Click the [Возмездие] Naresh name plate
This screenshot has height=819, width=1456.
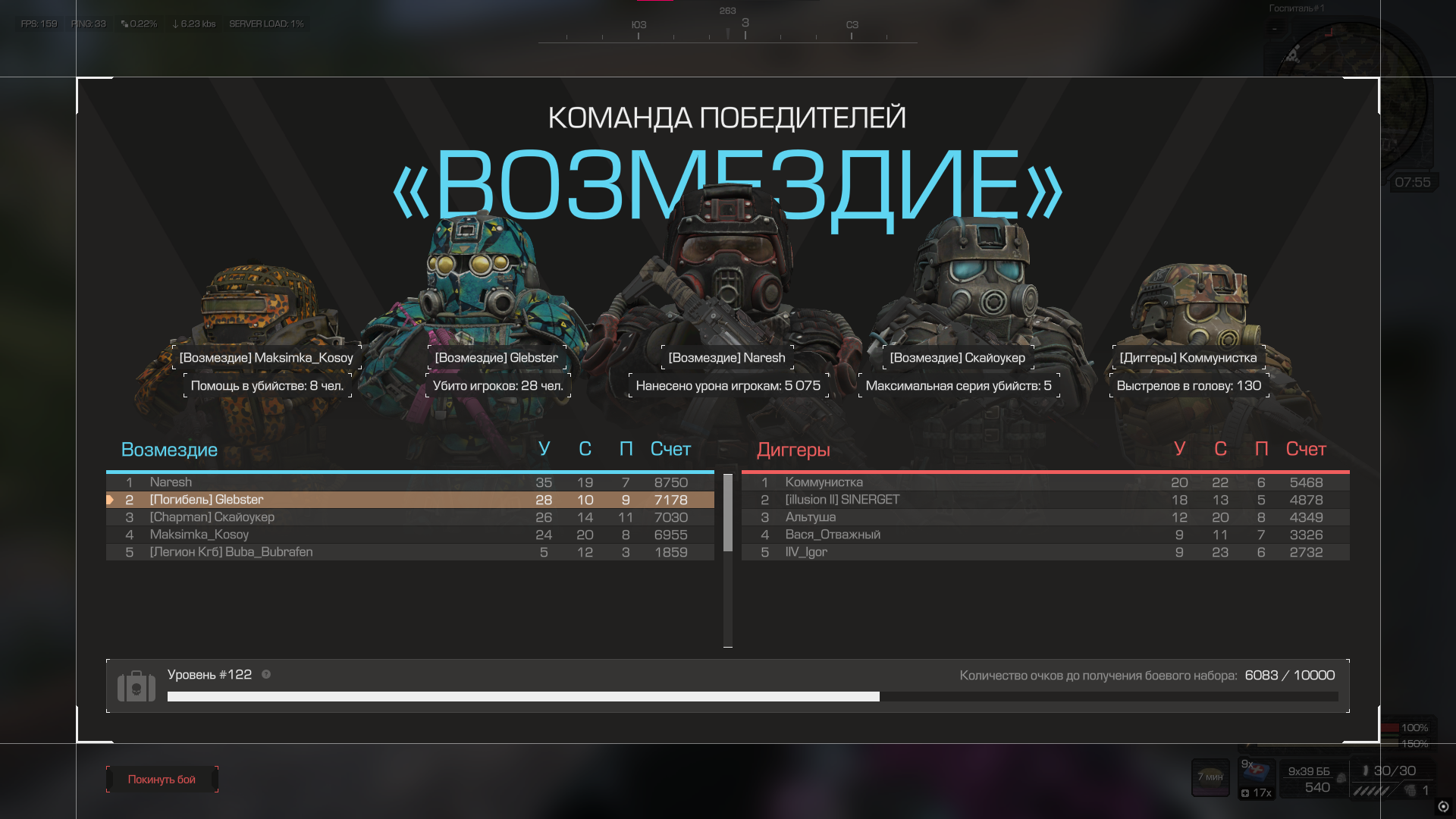[x=727, y=358]
